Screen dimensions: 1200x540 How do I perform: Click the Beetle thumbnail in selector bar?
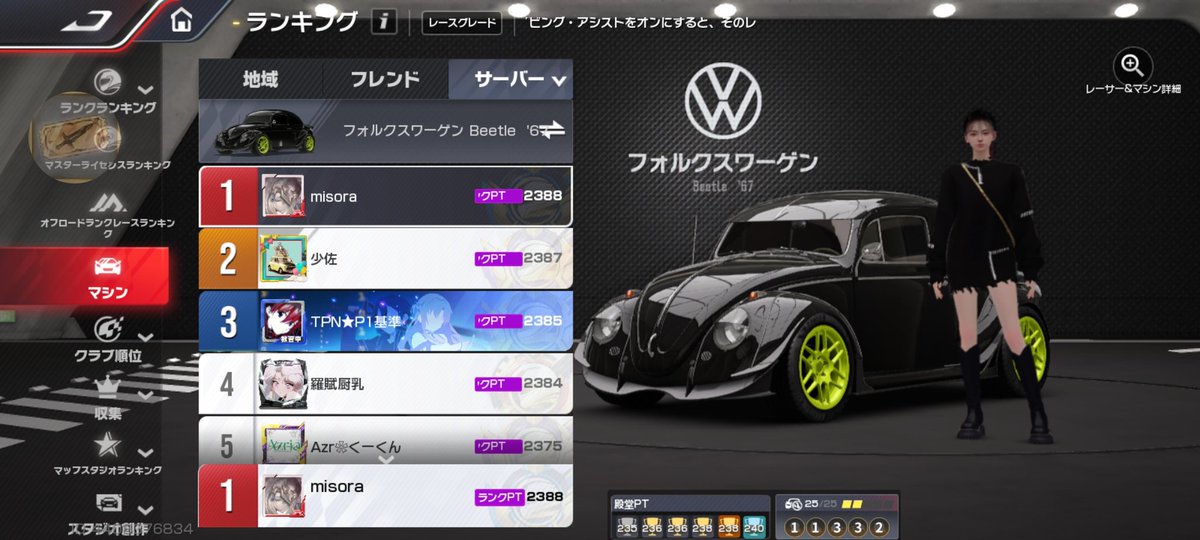[265, 131]
